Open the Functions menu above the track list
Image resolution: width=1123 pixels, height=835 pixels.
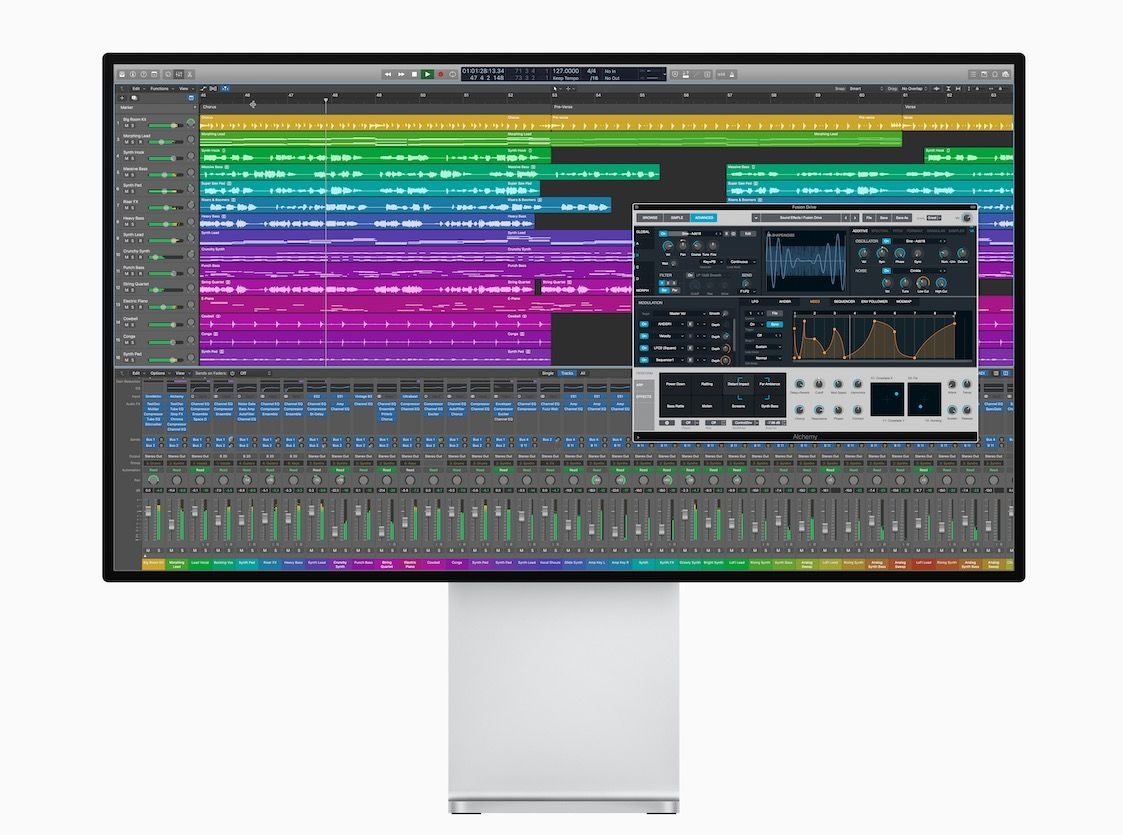[160, 87]
